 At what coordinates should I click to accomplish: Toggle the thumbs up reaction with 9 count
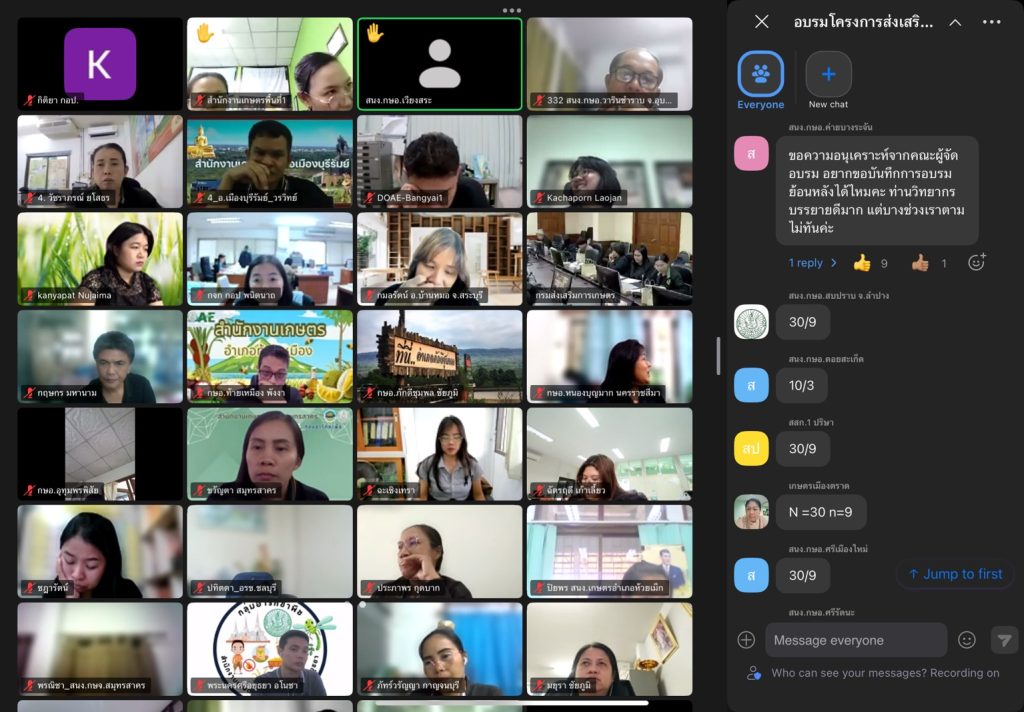click(871, 263)
